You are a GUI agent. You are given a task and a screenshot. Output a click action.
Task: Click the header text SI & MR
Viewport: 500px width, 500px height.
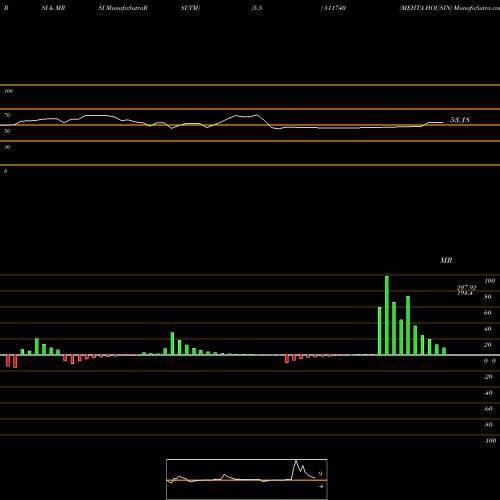pos(53,8)
